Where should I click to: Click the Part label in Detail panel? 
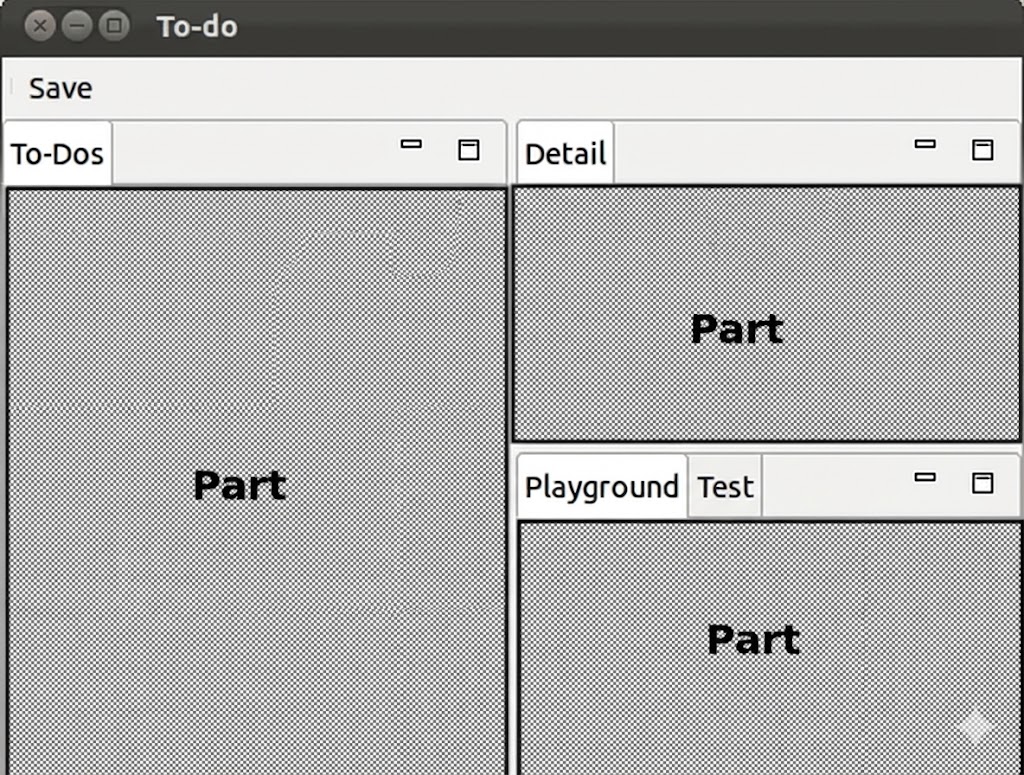click(737, 329)
